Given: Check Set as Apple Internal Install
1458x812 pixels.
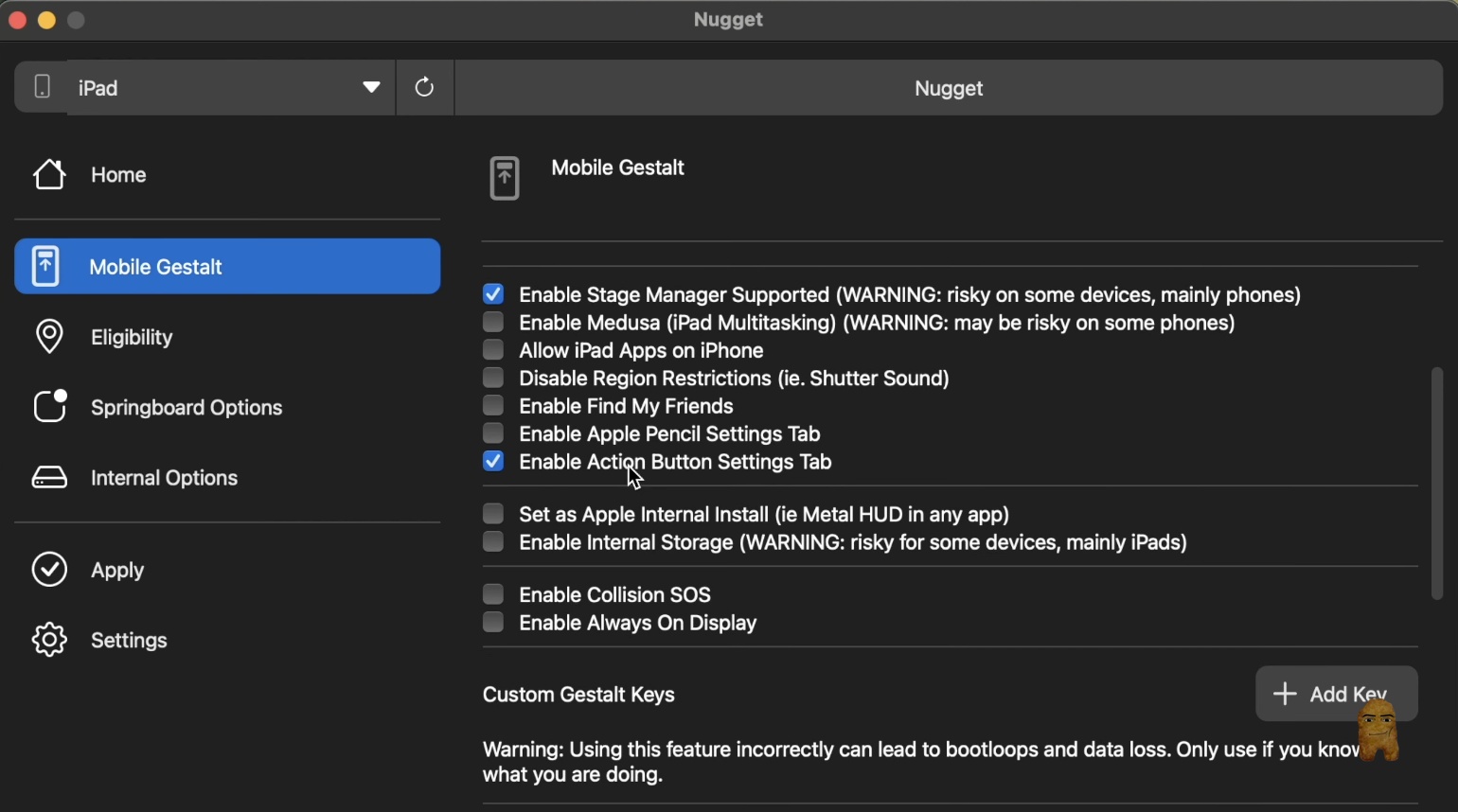Looking at the screenshot, I should 493,514.
